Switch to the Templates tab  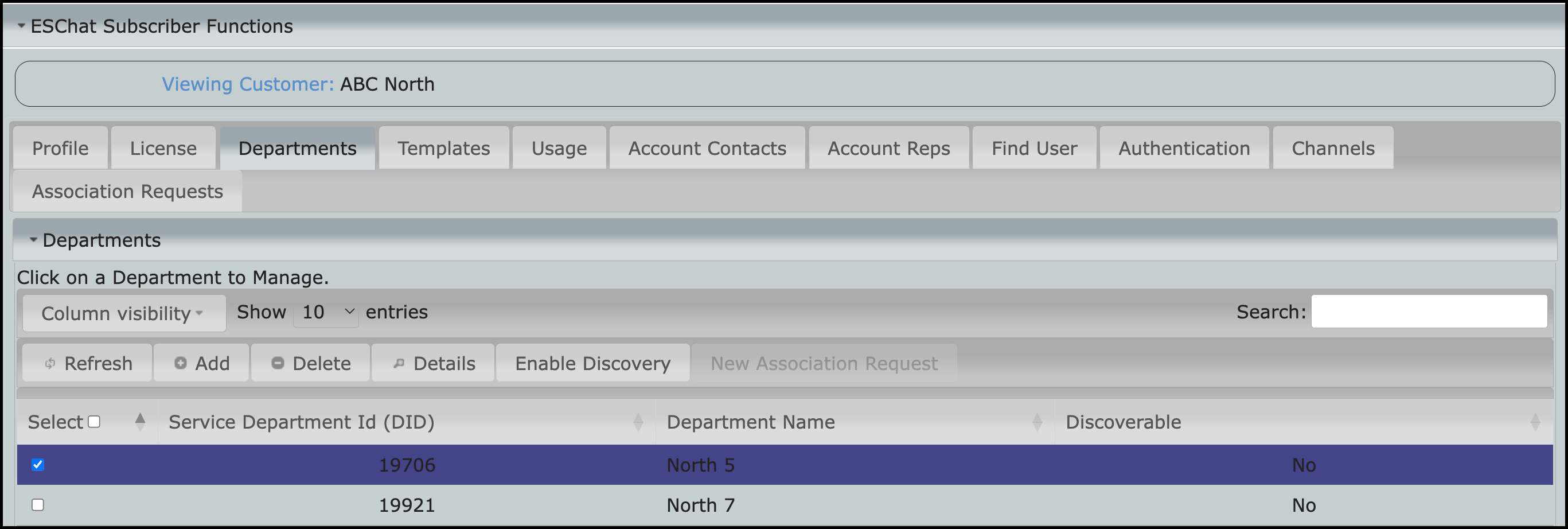[444, 149]
